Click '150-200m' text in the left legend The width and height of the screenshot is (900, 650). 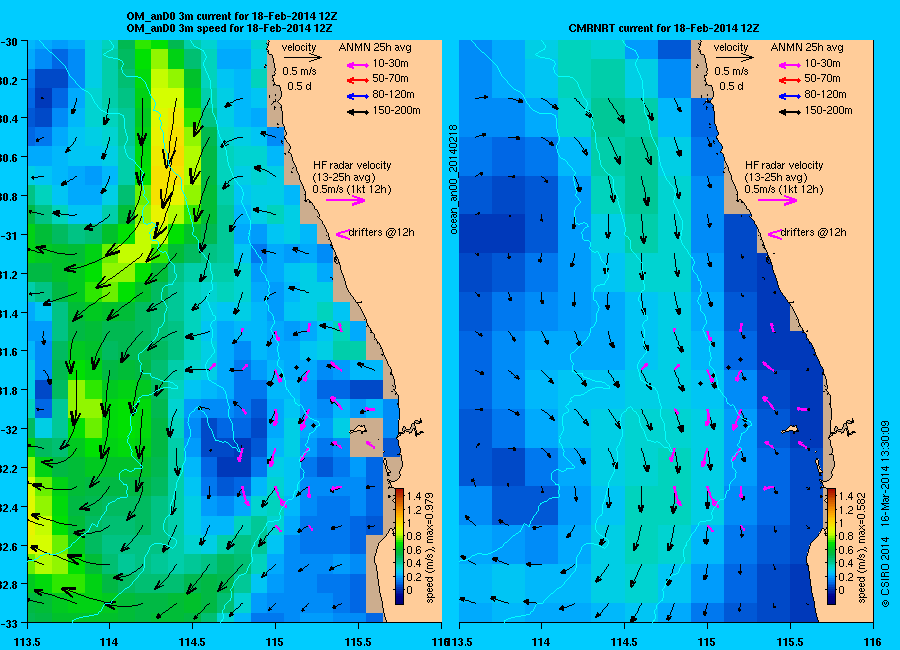click(x=396, y=110)
